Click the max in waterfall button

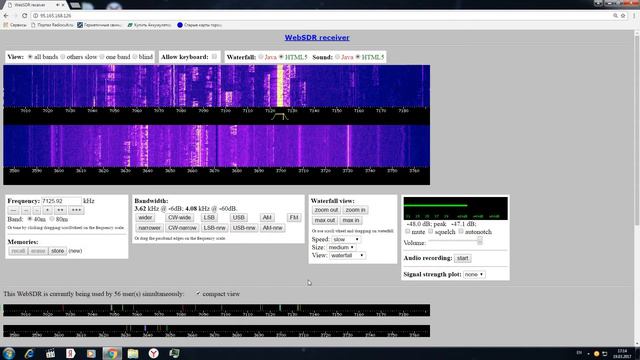pyautogui.click(x=351, y=220)
